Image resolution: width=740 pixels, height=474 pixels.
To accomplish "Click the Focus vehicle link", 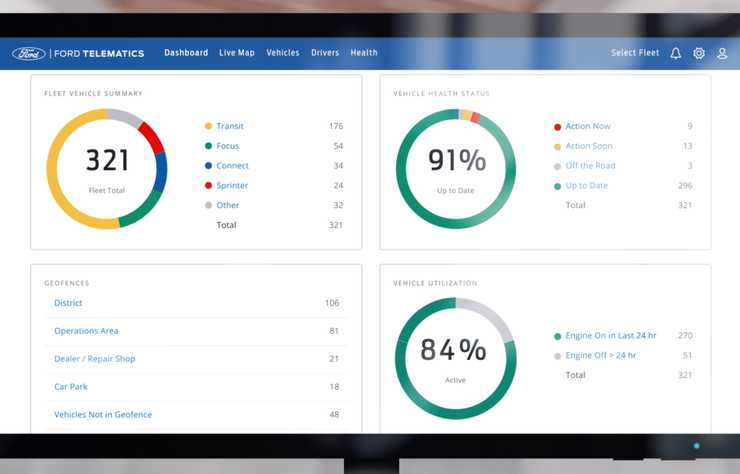I will [x=227, y=146].
